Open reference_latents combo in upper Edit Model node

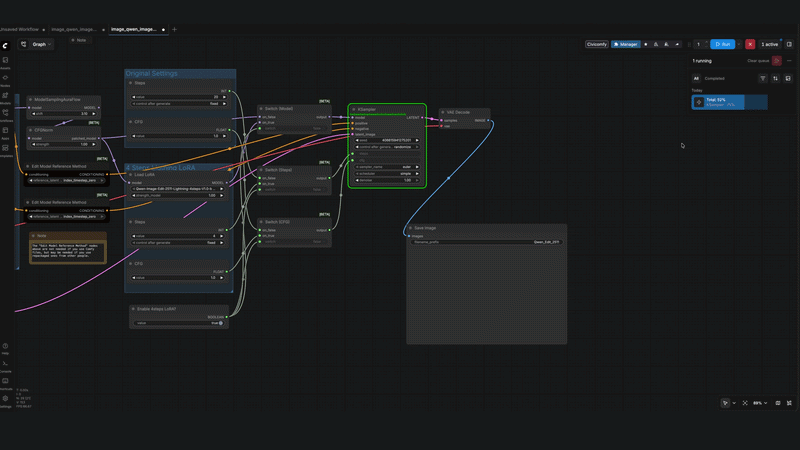point(66,181)
